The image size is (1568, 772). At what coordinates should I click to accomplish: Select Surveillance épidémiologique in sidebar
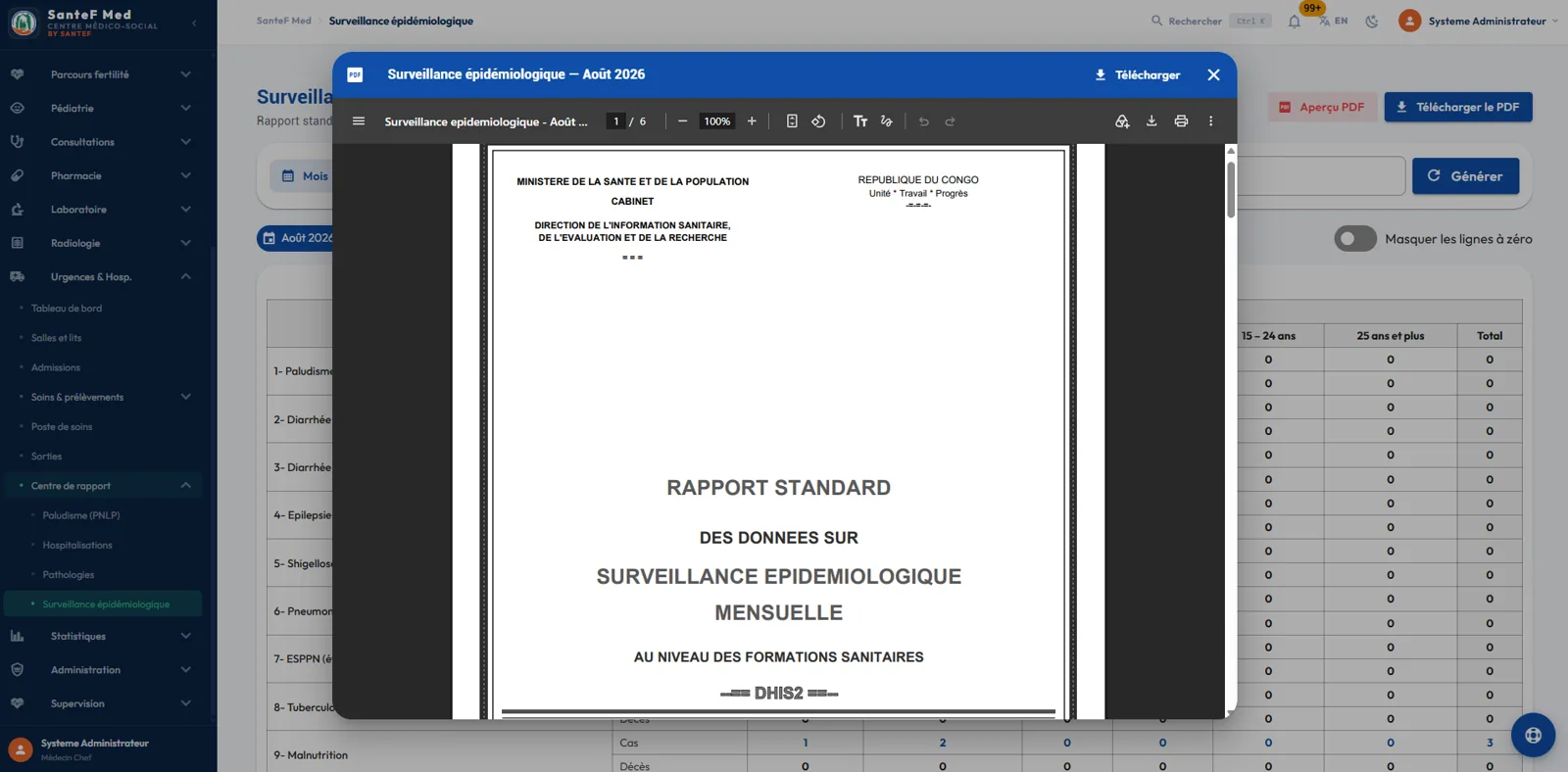[103, 604]
